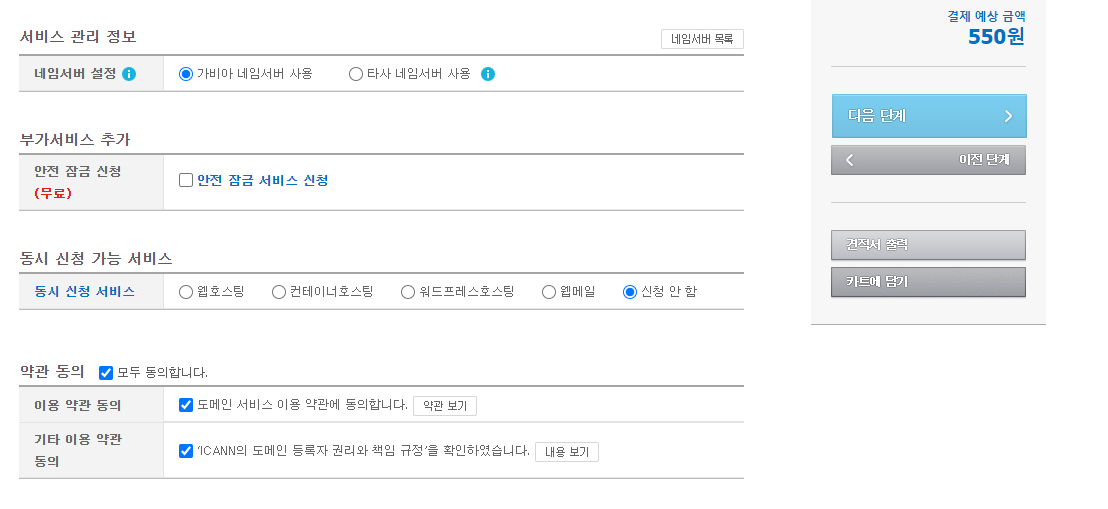Select 타사 네임서버 사용 radio option
Screen dimensions: 1108x509
356,74
